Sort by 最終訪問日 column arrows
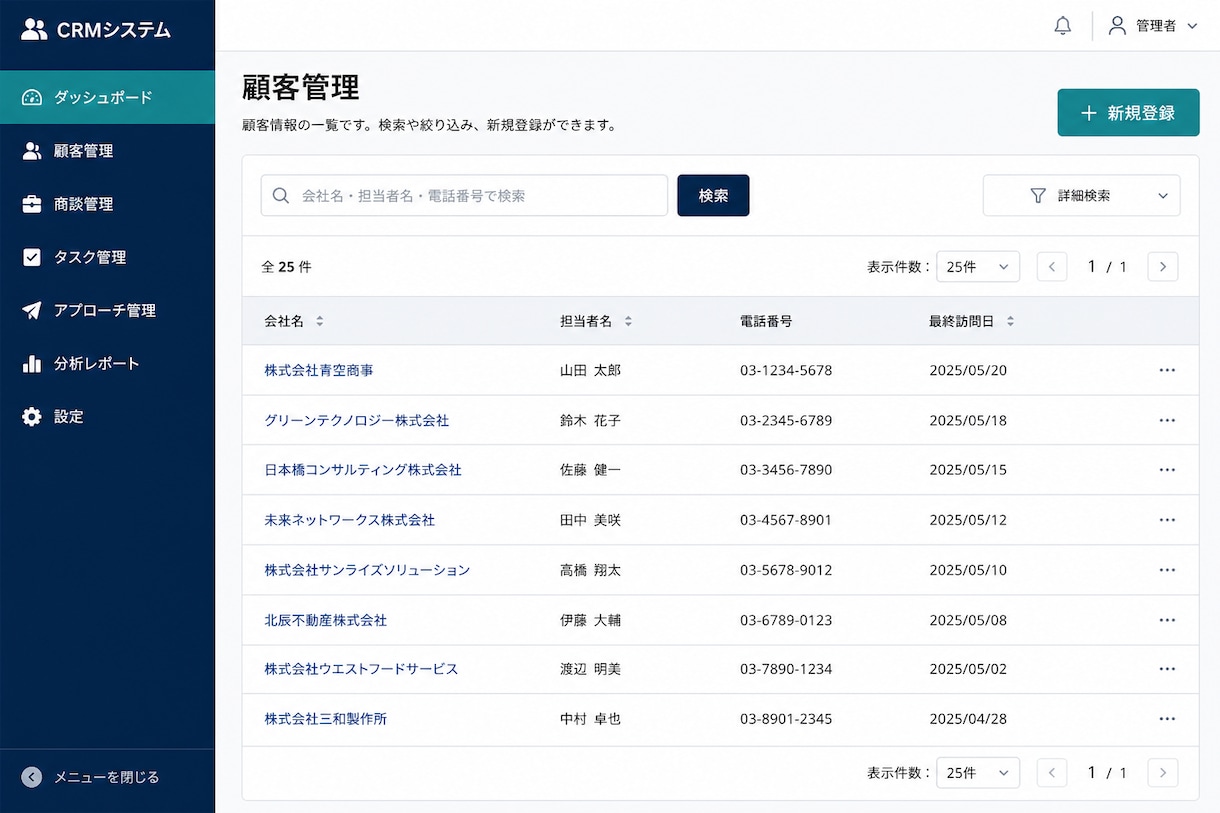The image size is (1220, 813). tap(1010, 321)
